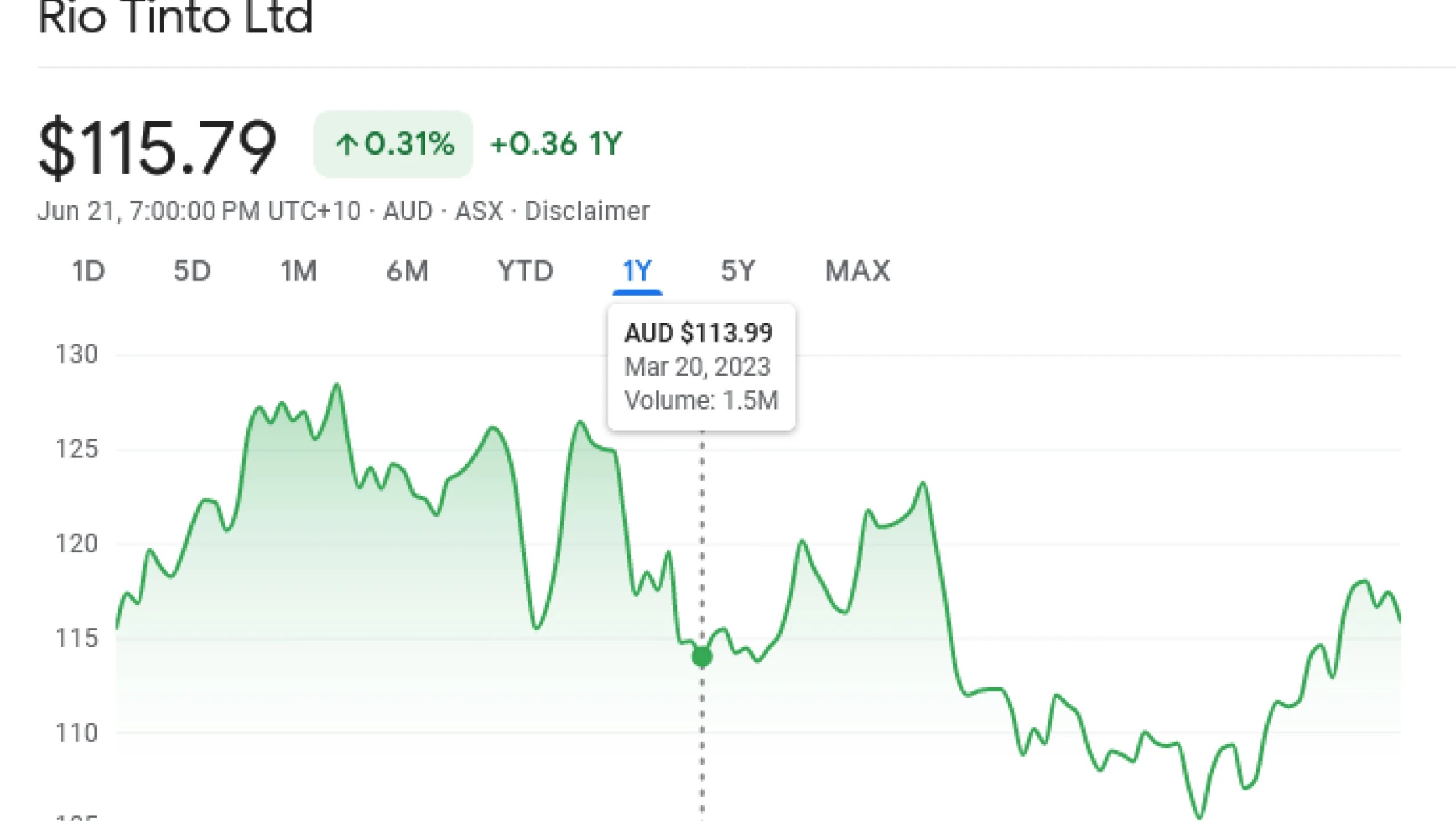Click the ASX exchange label
Image resolution: width=1456 pixels, height=821 pixels.
479,210
